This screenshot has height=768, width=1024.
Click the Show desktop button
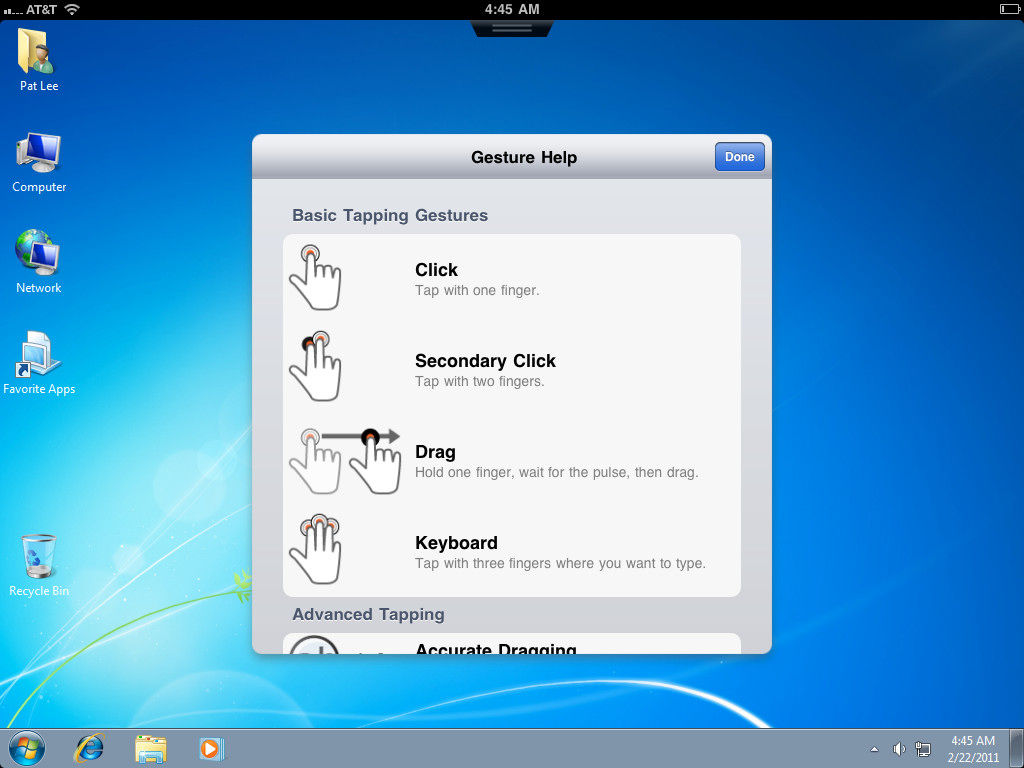click(x=1016, y=748)
